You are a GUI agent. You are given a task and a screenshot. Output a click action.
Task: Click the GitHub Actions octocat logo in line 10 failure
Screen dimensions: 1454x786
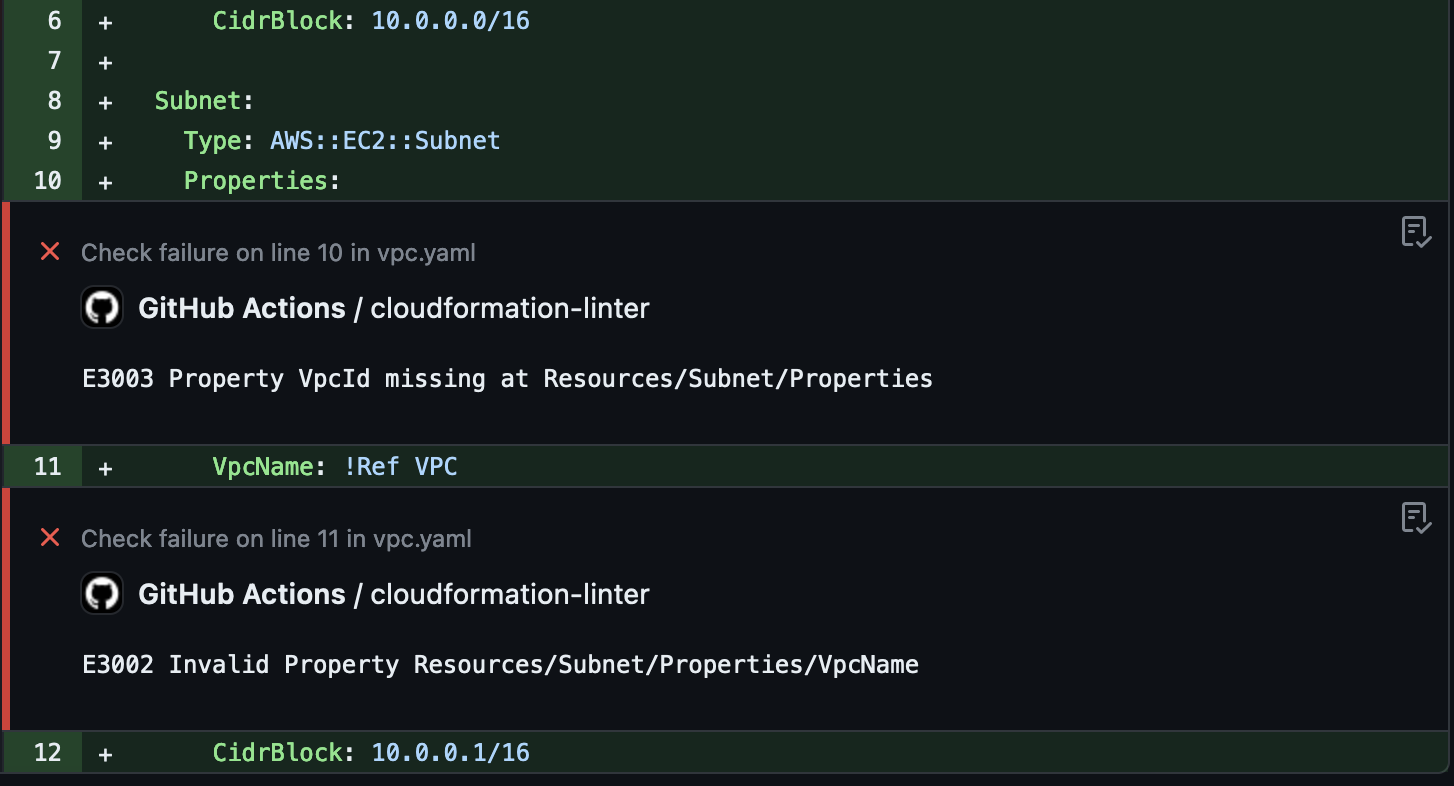(101, 307)
